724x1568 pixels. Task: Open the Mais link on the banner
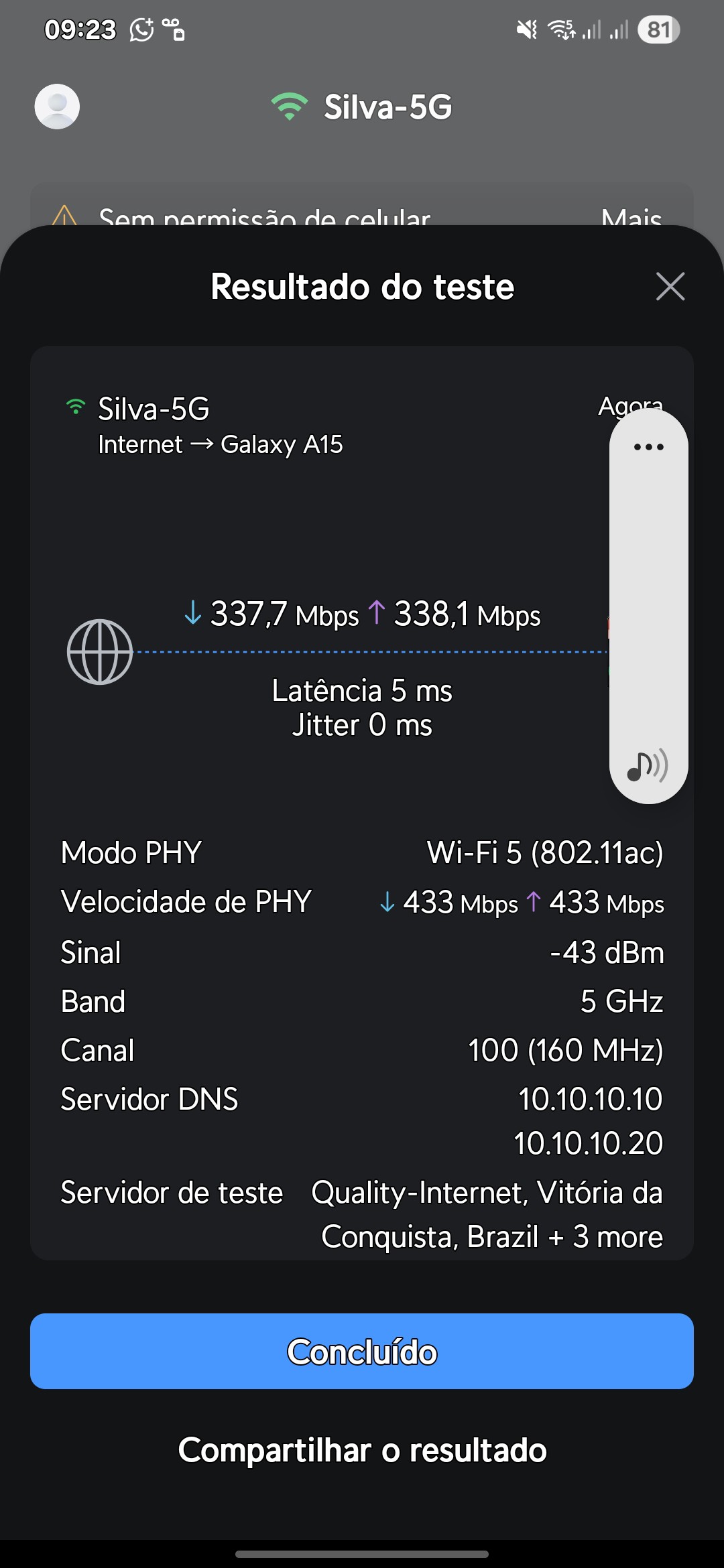pos(631,217)
